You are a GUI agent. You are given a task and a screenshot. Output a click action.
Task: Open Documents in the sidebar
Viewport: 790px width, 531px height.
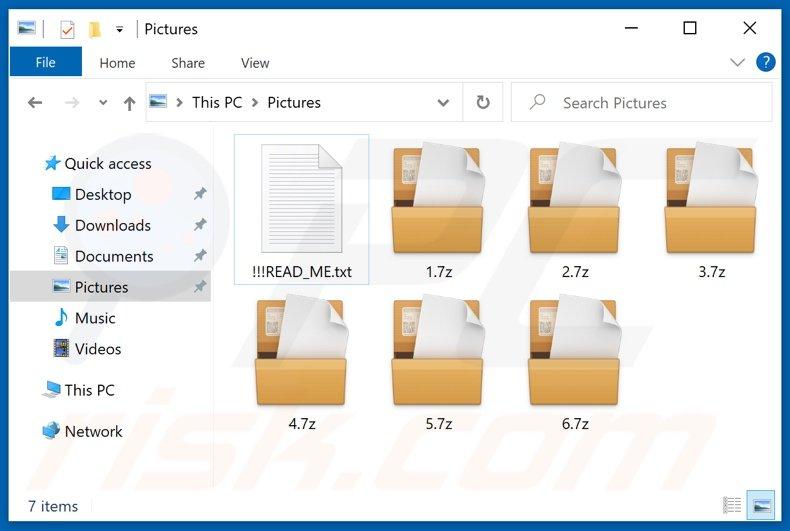(114, 256)
